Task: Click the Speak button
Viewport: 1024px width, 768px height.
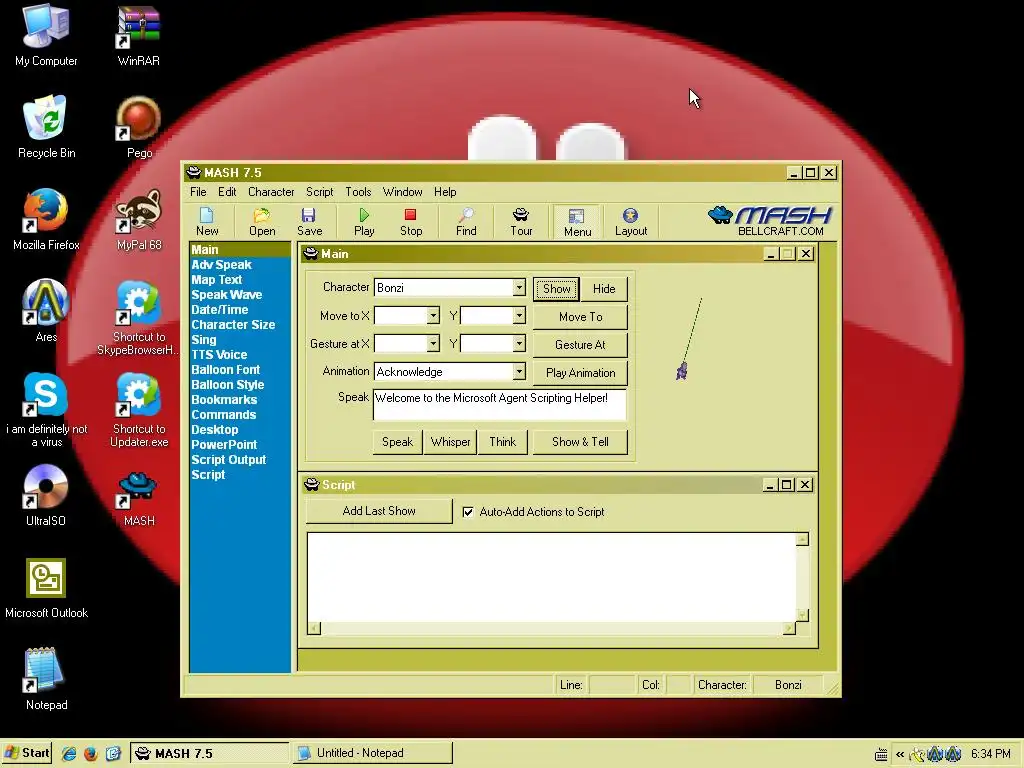Action: [397, 442]
